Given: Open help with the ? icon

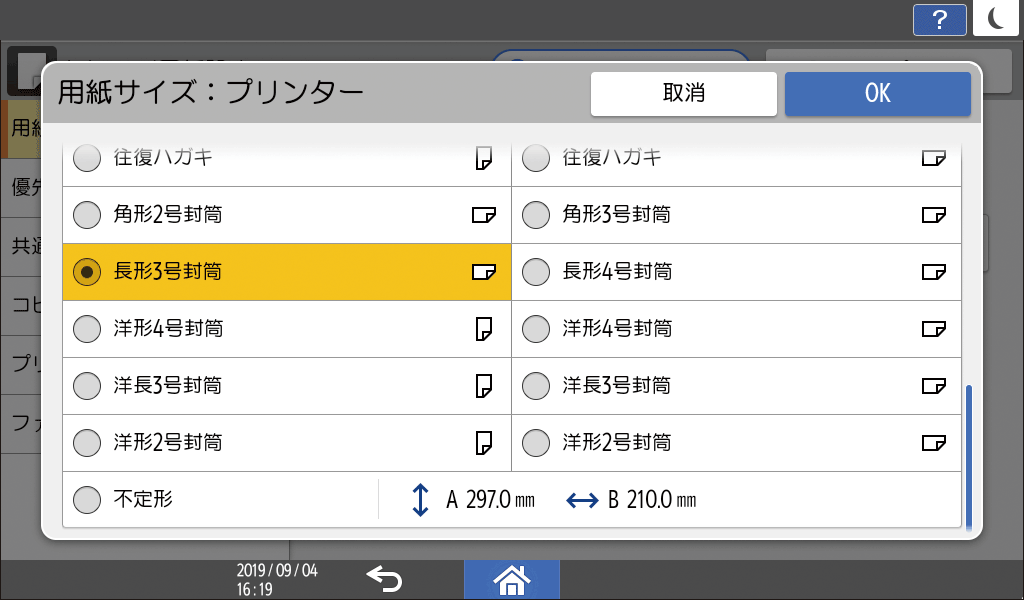Looking at the screenshot, I should (x=939, y=19).
